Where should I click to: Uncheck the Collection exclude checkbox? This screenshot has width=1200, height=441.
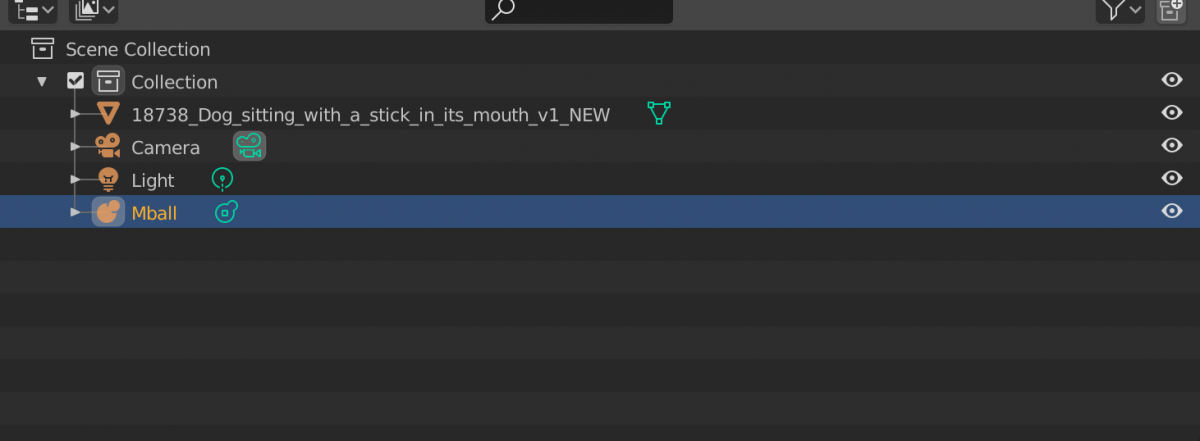tap(75, 82)
